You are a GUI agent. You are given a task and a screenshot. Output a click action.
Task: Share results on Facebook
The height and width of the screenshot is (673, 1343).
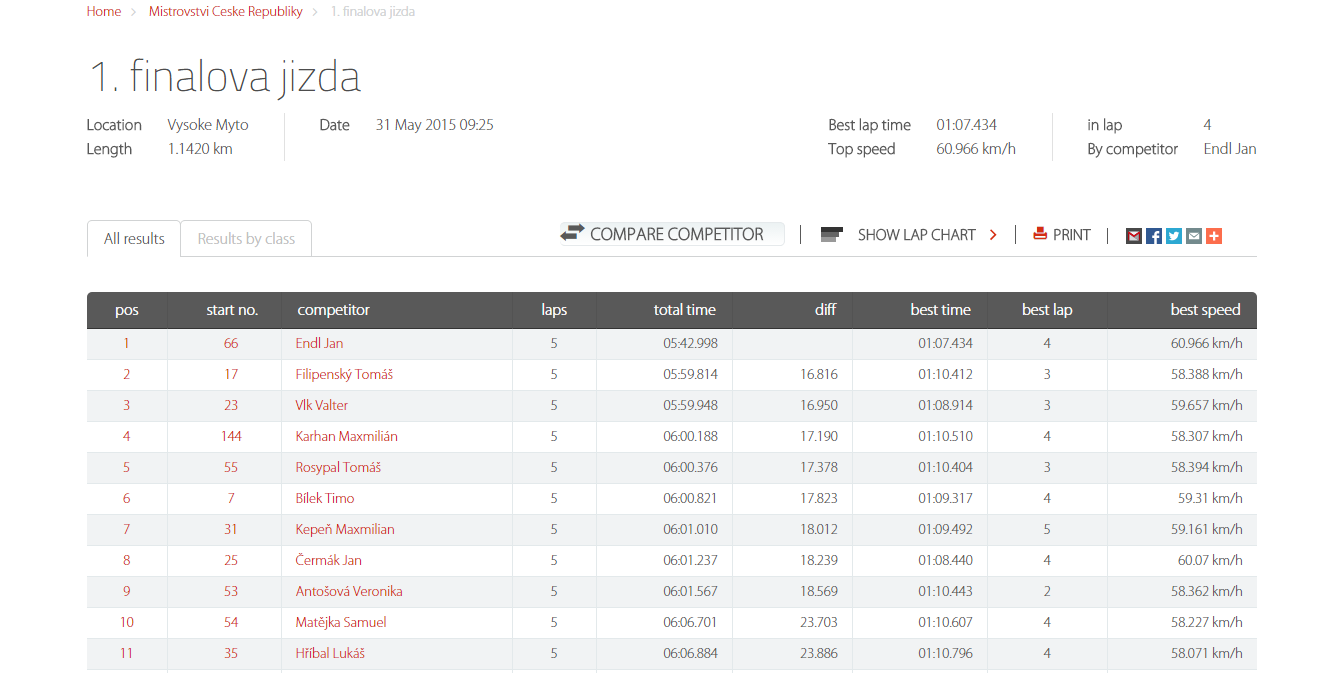[1153, 236]
